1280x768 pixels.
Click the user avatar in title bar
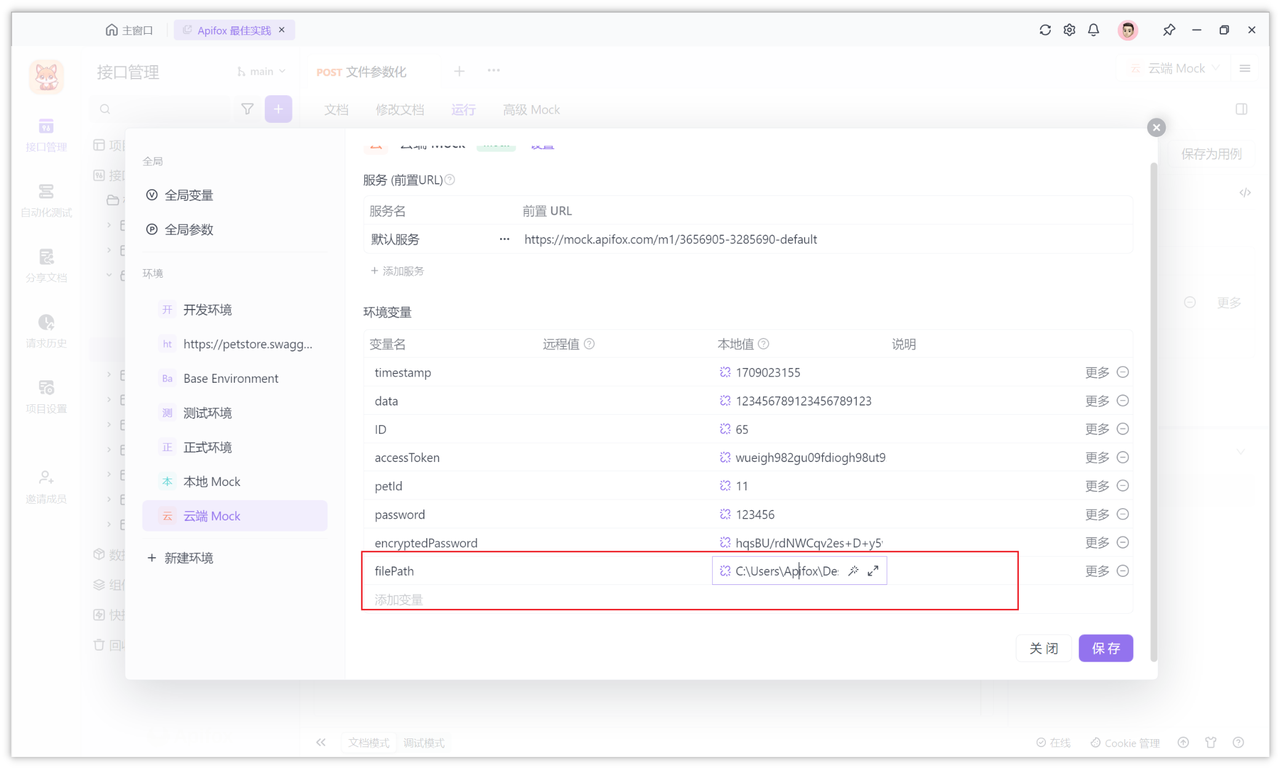[1128, 30]
